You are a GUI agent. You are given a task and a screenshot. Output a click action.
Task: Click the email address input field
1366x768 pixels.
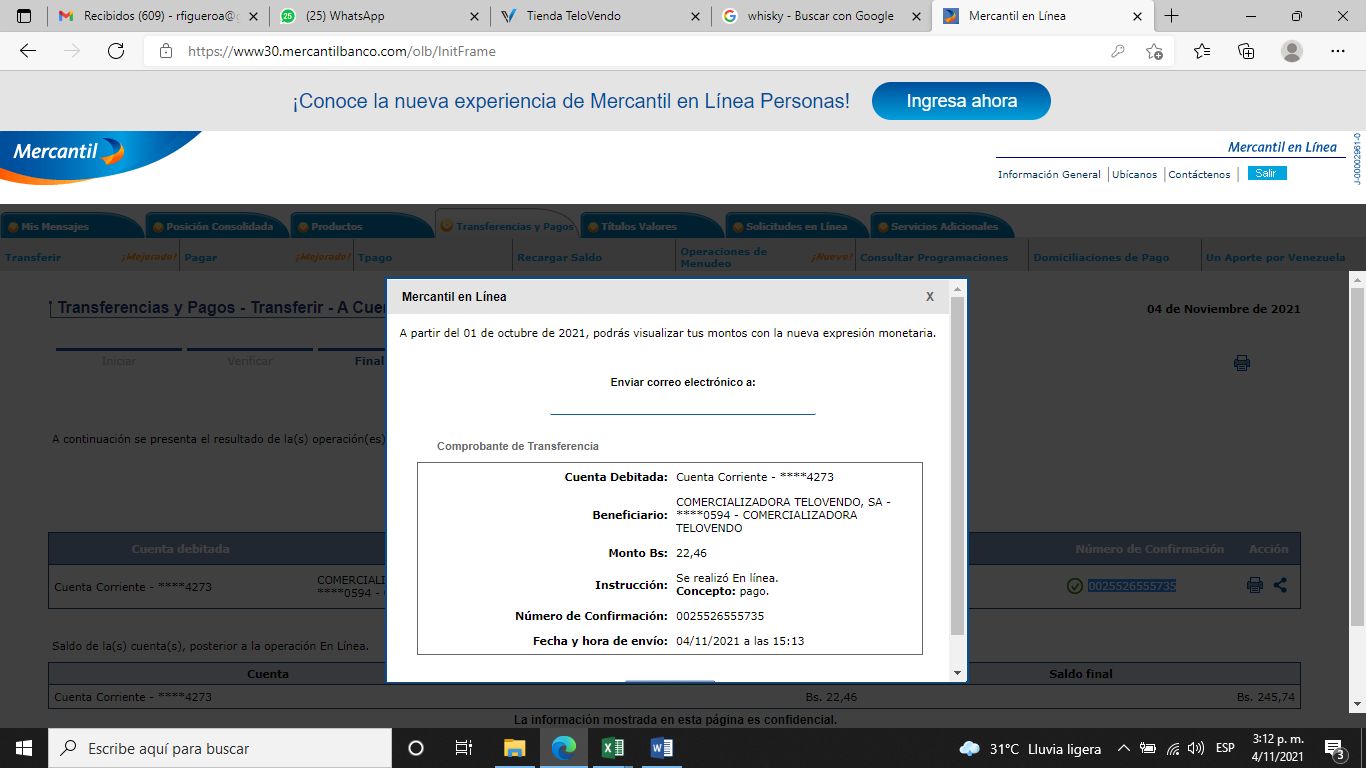pyautogui.click(x=682, y=404)
